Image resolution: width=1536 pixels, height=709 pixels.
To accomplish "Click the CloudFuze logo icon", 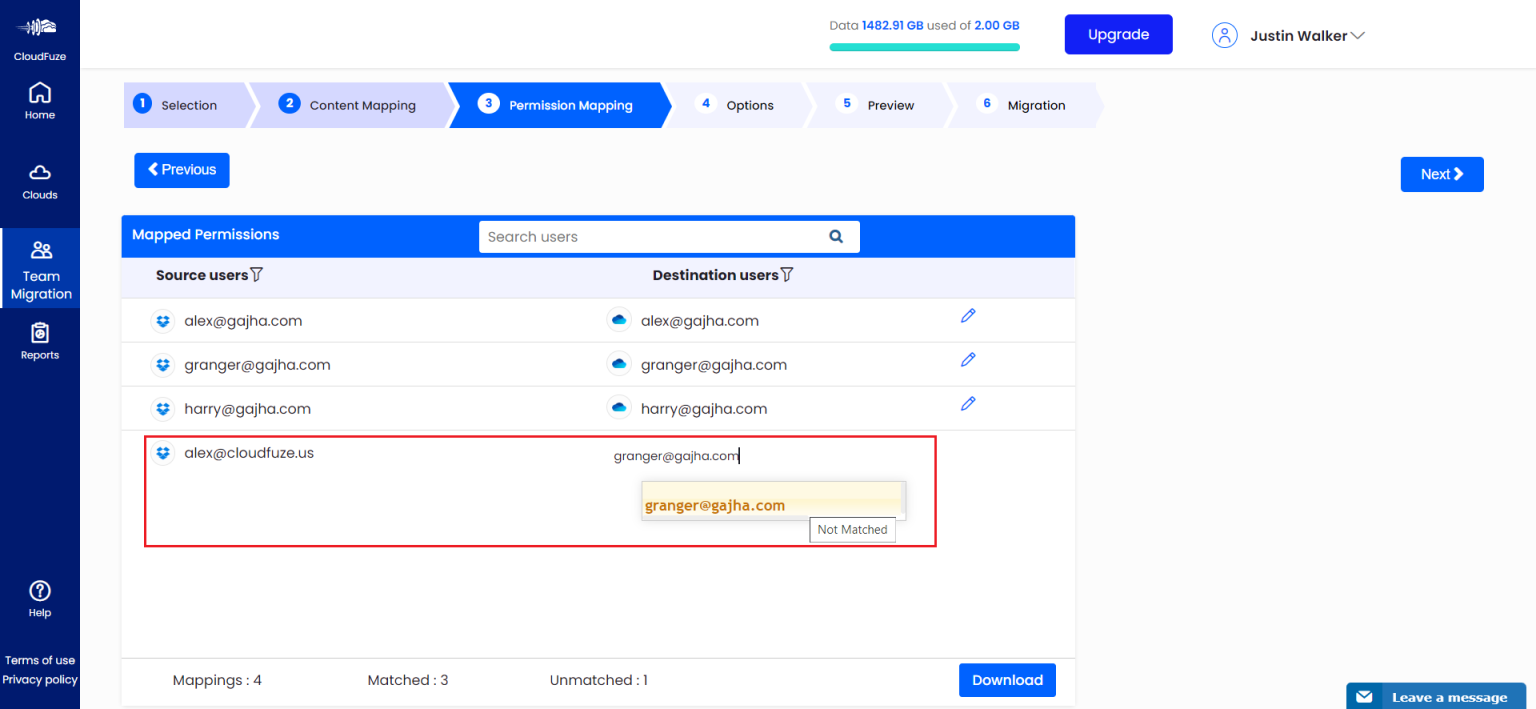I will click(39, 29).
